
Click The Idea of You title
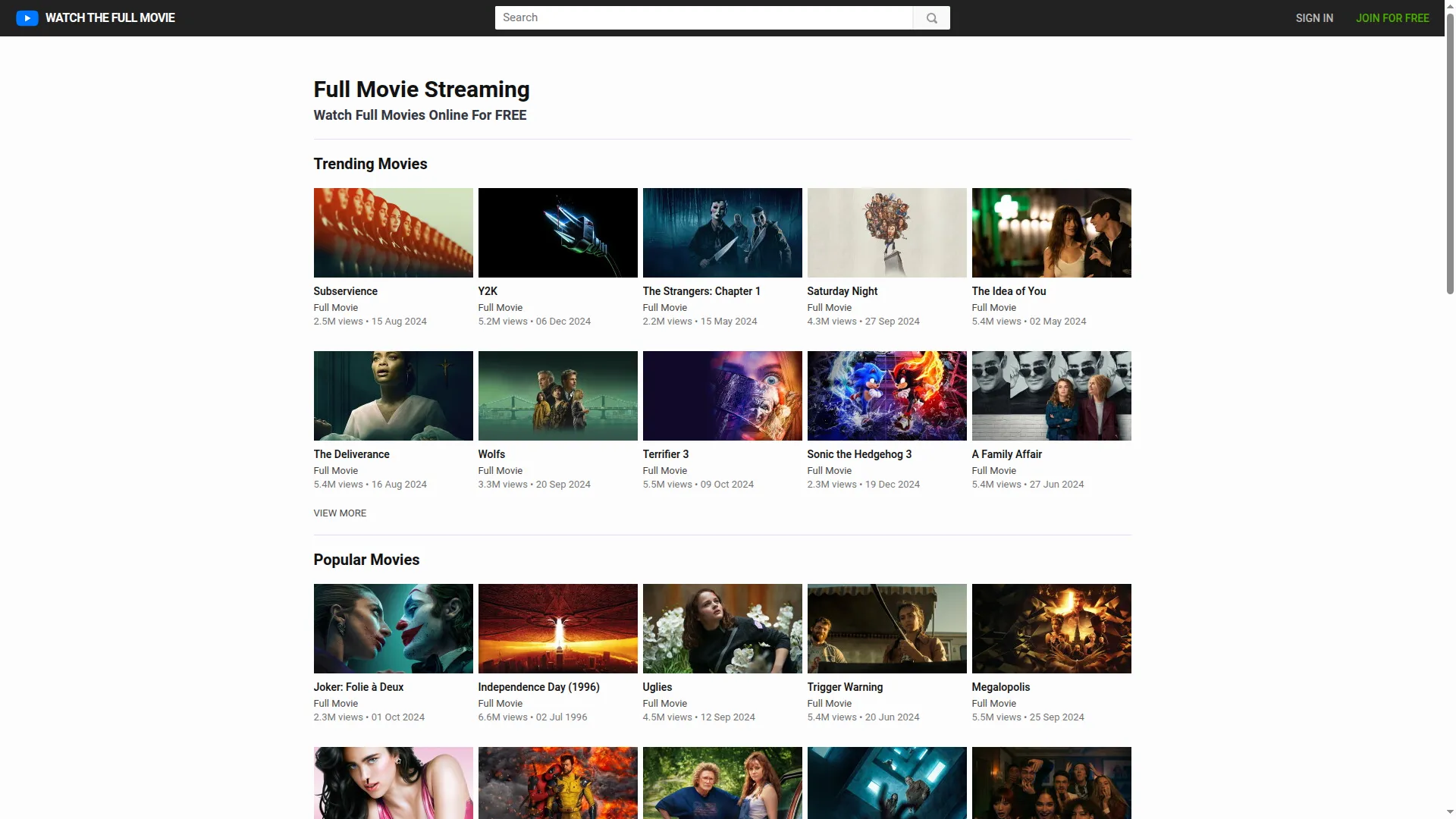coord(1009,291)
